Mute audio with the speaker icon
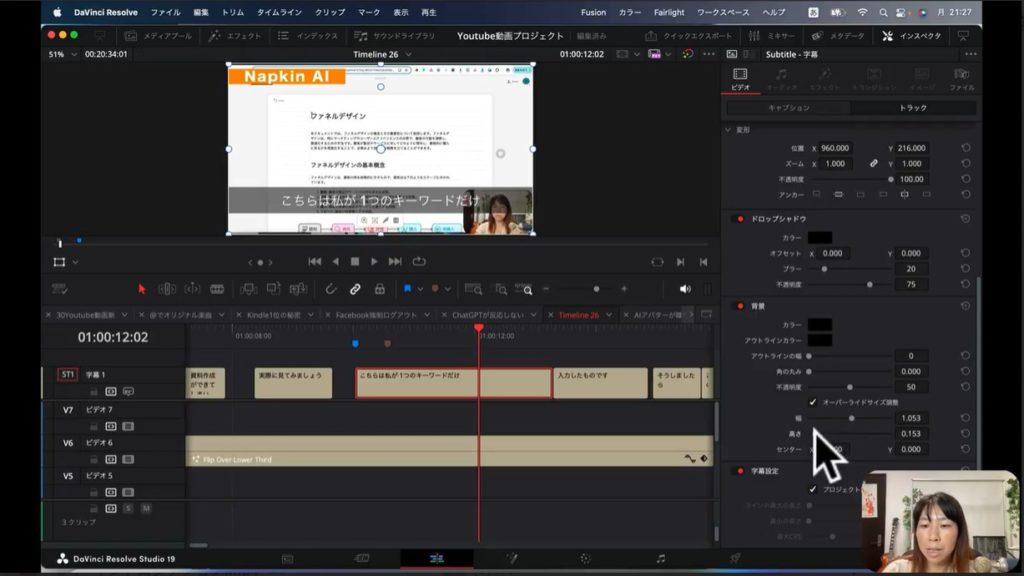Image resolution: width=1024 pixels, height=576 pixels. pos(685,289)
